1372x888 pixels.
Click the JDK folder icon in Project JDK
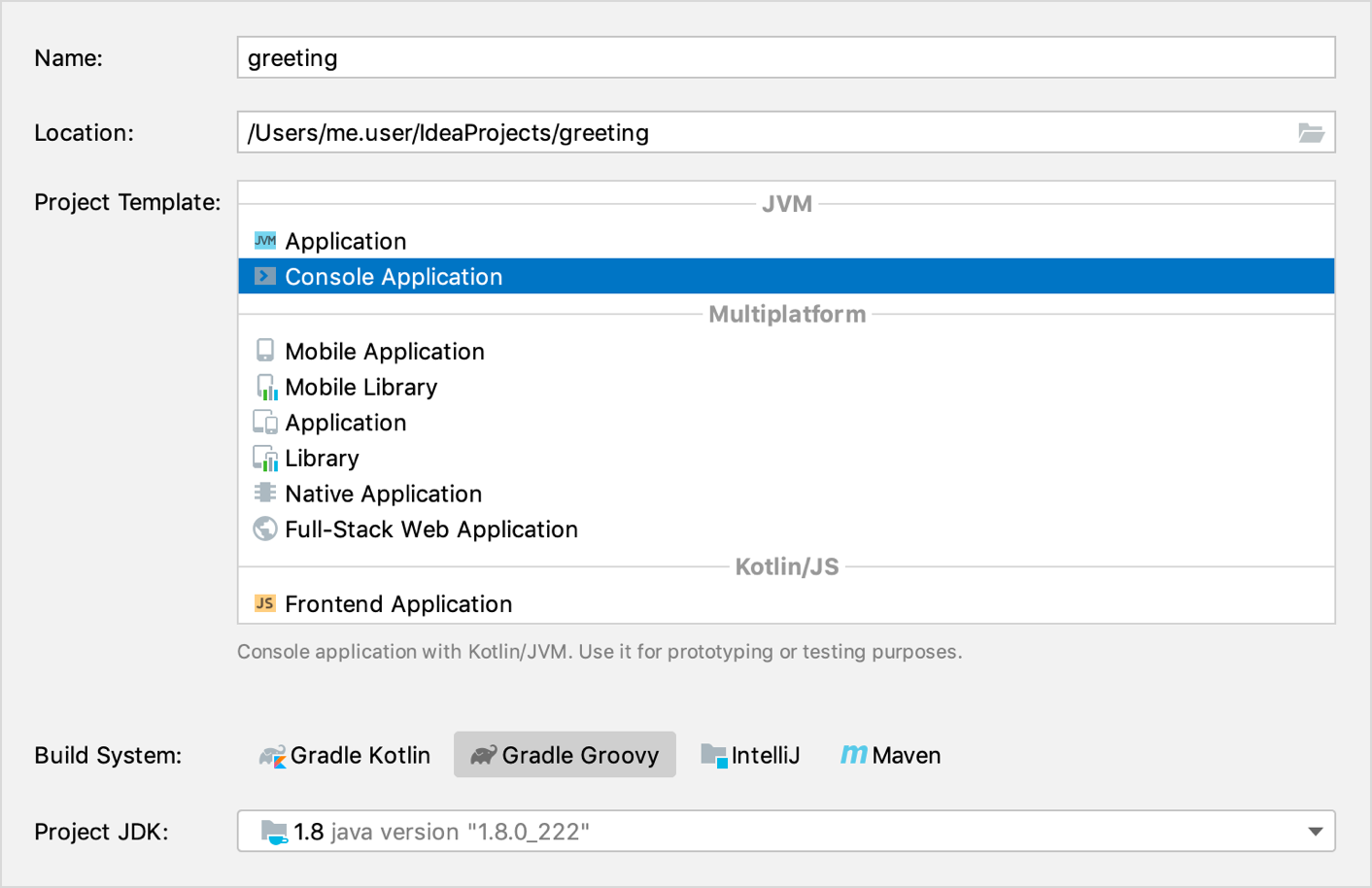click(274, 832)
